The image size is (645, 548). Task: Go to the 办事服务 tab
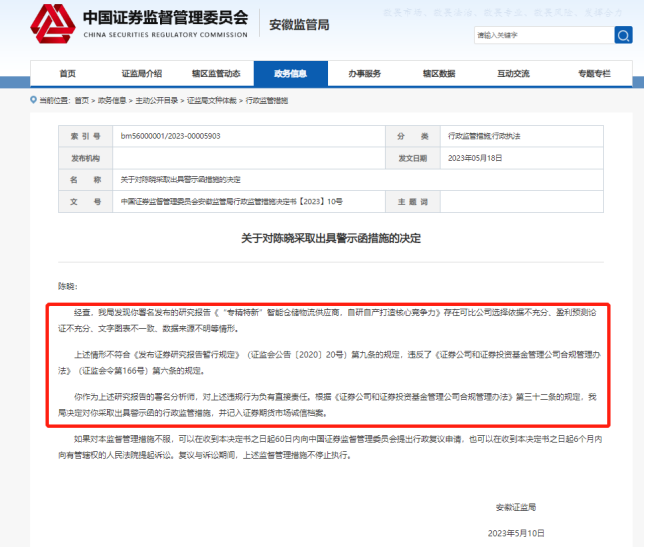tap(364, 74)
